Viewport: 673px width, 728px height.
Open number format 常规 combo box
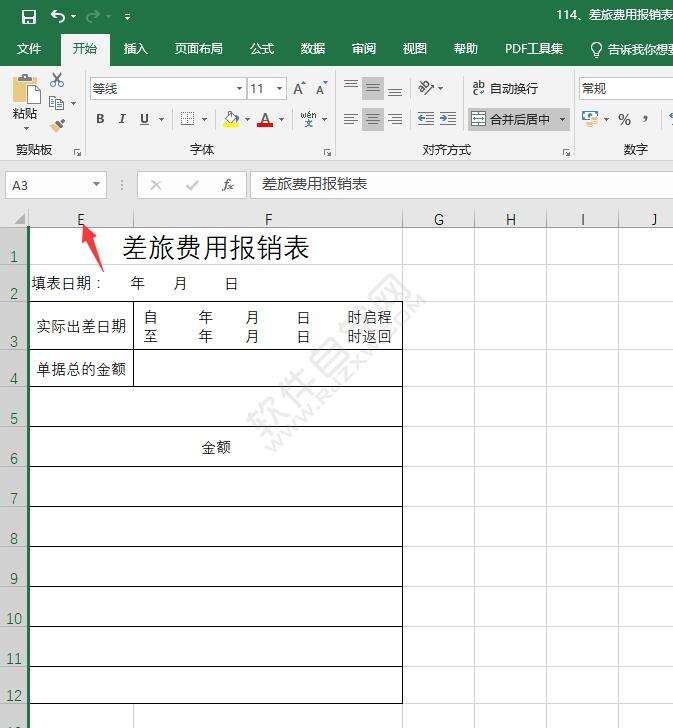626,88
